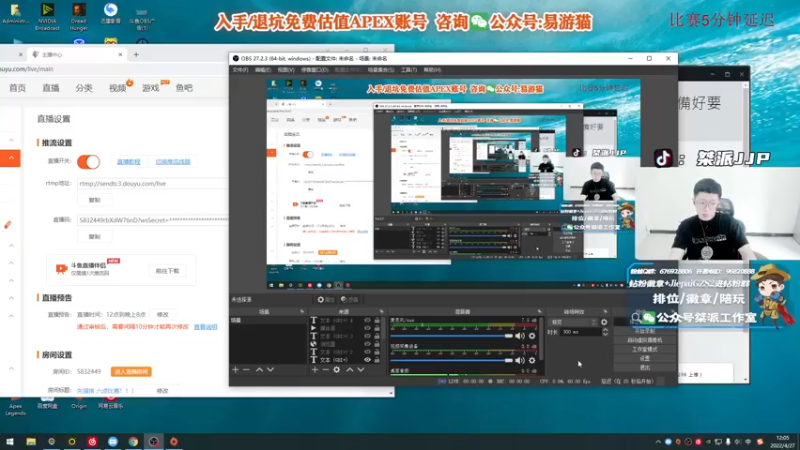The height and width of the screenshot is (450, 800).
Task: Open the red NetEase Music taskbar icon
Action: [x=92, y=441]
